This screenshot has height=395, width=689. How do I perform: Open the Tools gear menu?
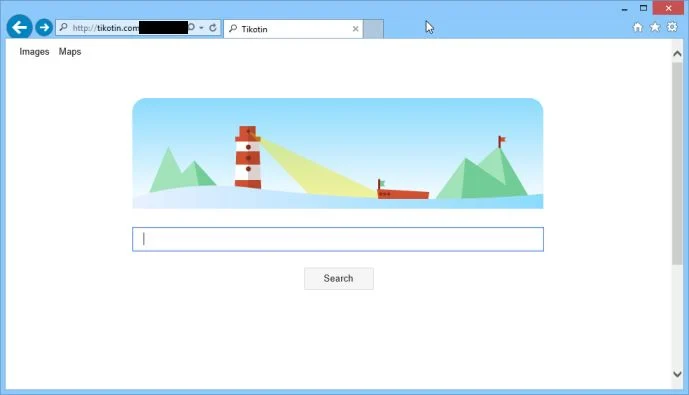[672, 27]
